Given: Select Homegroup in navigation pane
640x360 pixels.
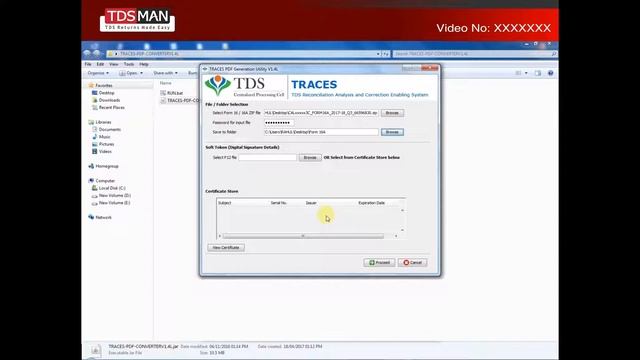Looking at the screenshot, I should coord(107,166).
